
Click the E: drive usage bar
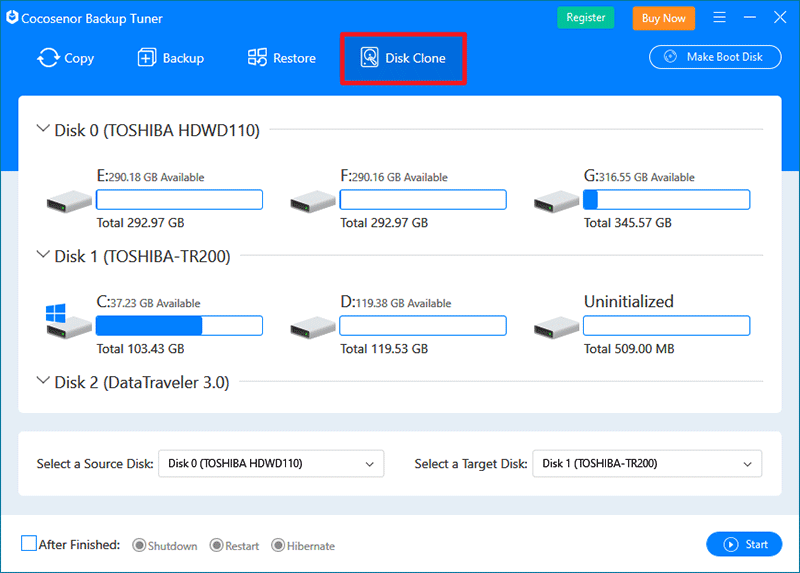point(180,200)
